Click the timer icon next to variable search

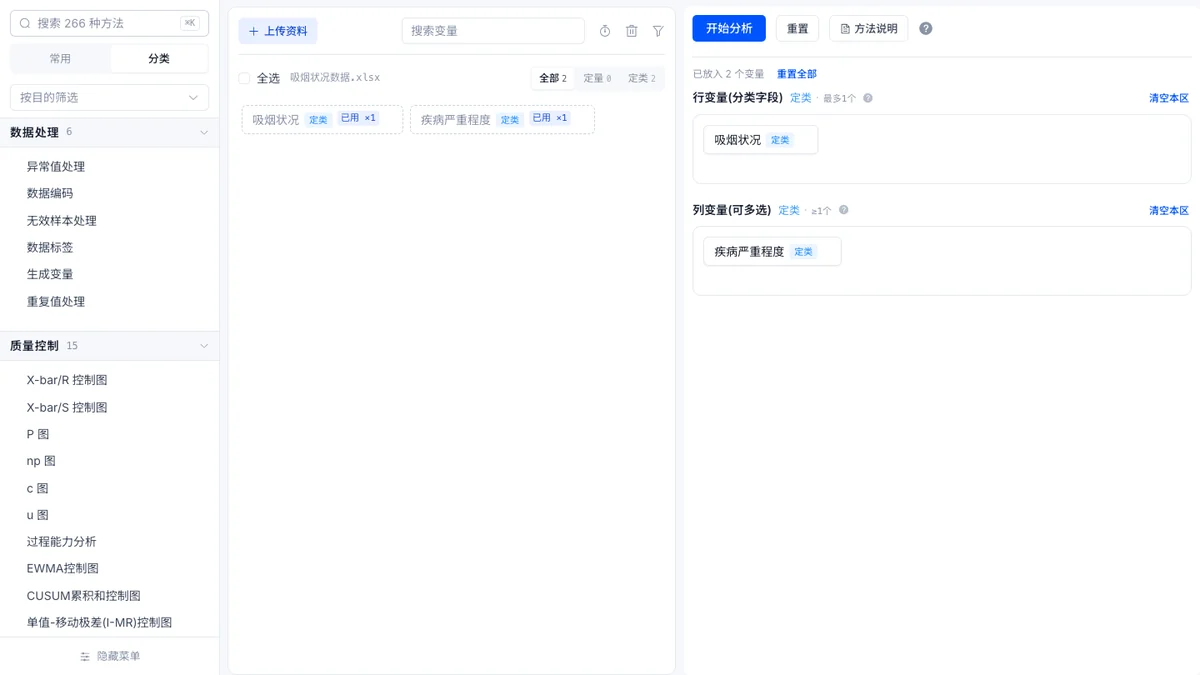click(605, 31)
